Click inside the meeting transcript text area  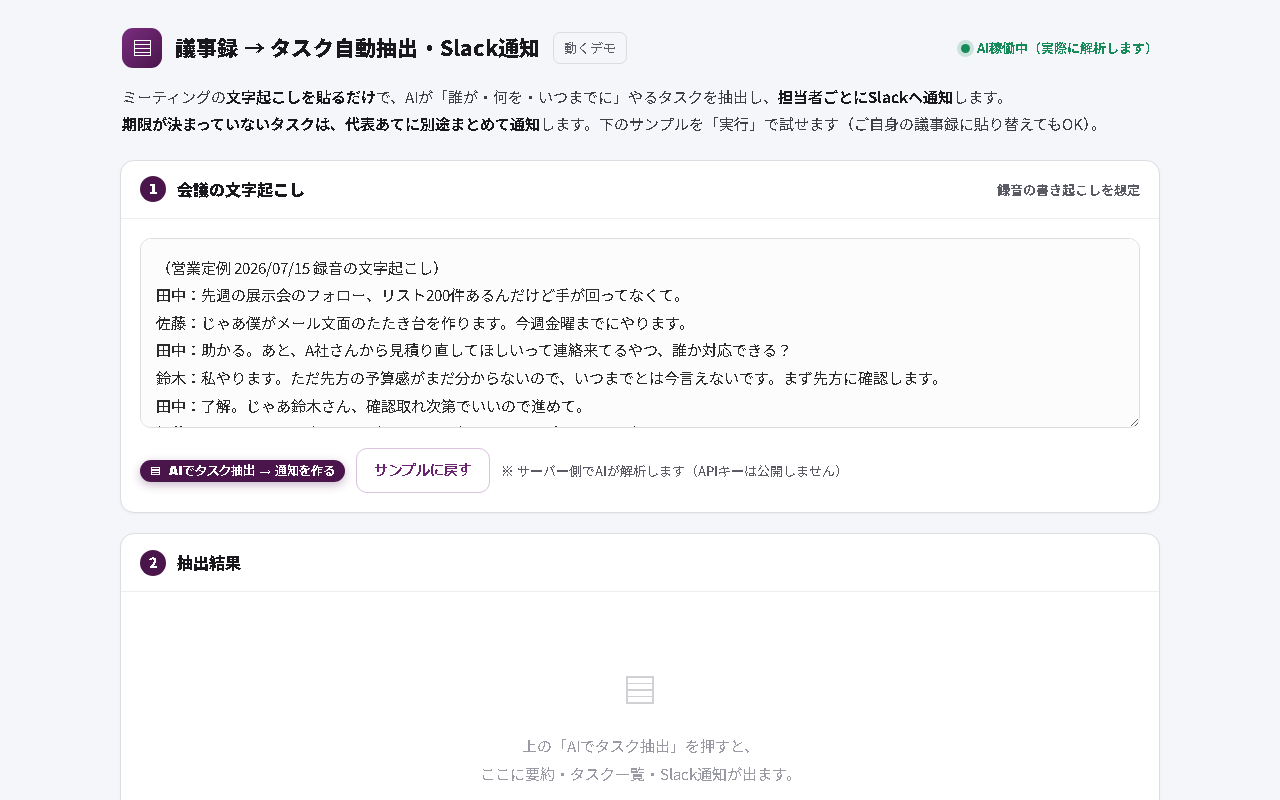640,333
